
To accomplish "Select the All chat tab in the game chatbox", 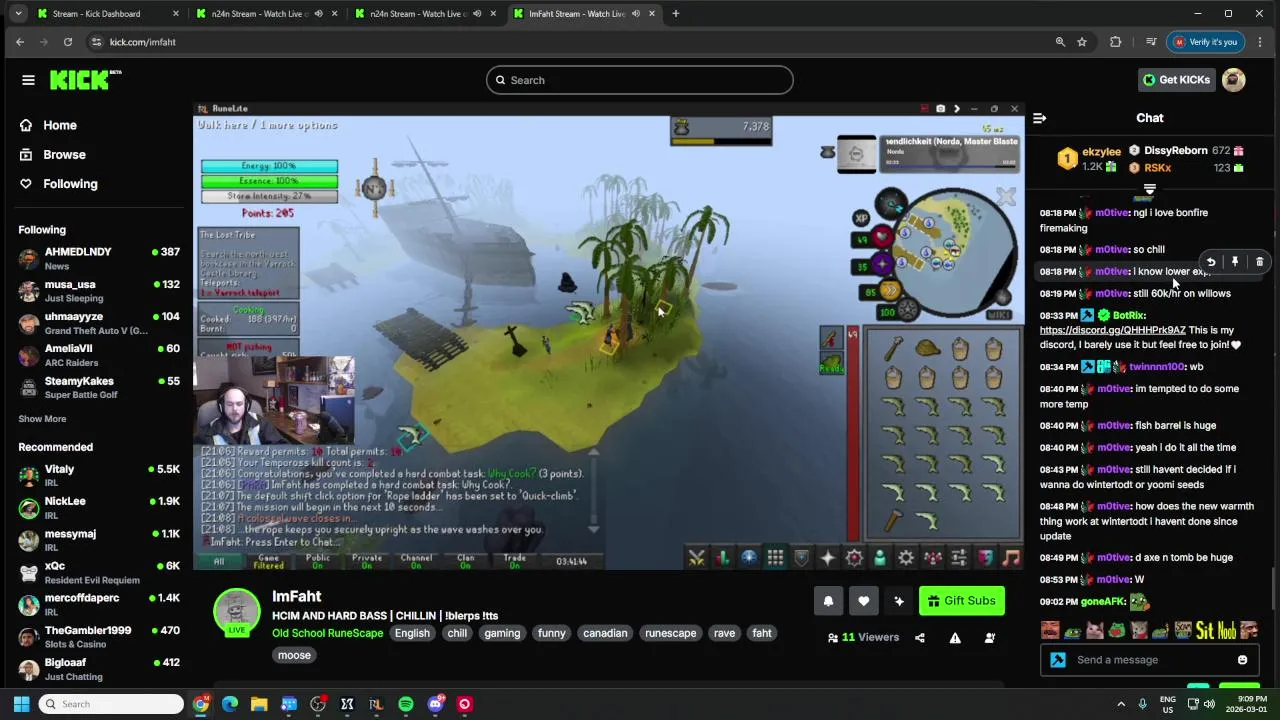I will pos(219,561).
